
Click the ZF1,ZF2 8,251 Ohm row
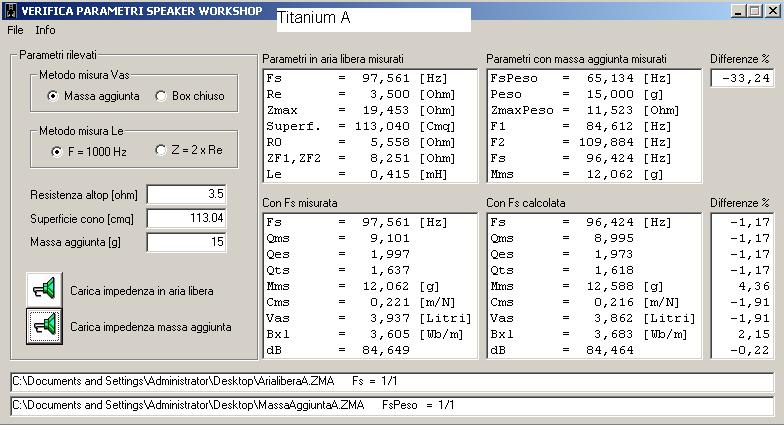tap(360, 158)
